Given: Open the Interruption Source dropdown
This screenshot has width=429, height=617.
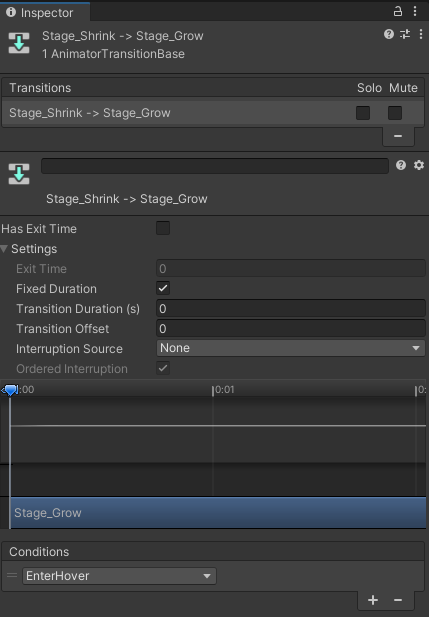Looking at the screenshot, I should 291,348.
